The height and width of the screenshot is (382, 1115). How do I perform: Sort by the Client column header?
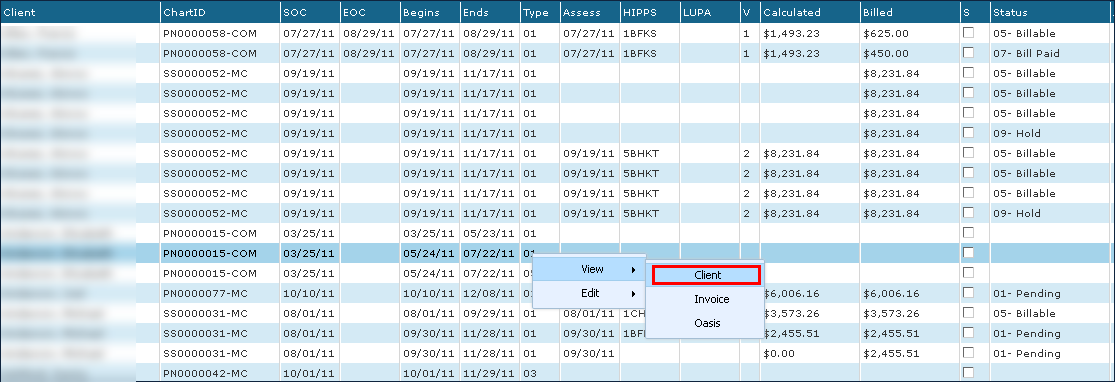pyautogui.click(x=80, y=12)
